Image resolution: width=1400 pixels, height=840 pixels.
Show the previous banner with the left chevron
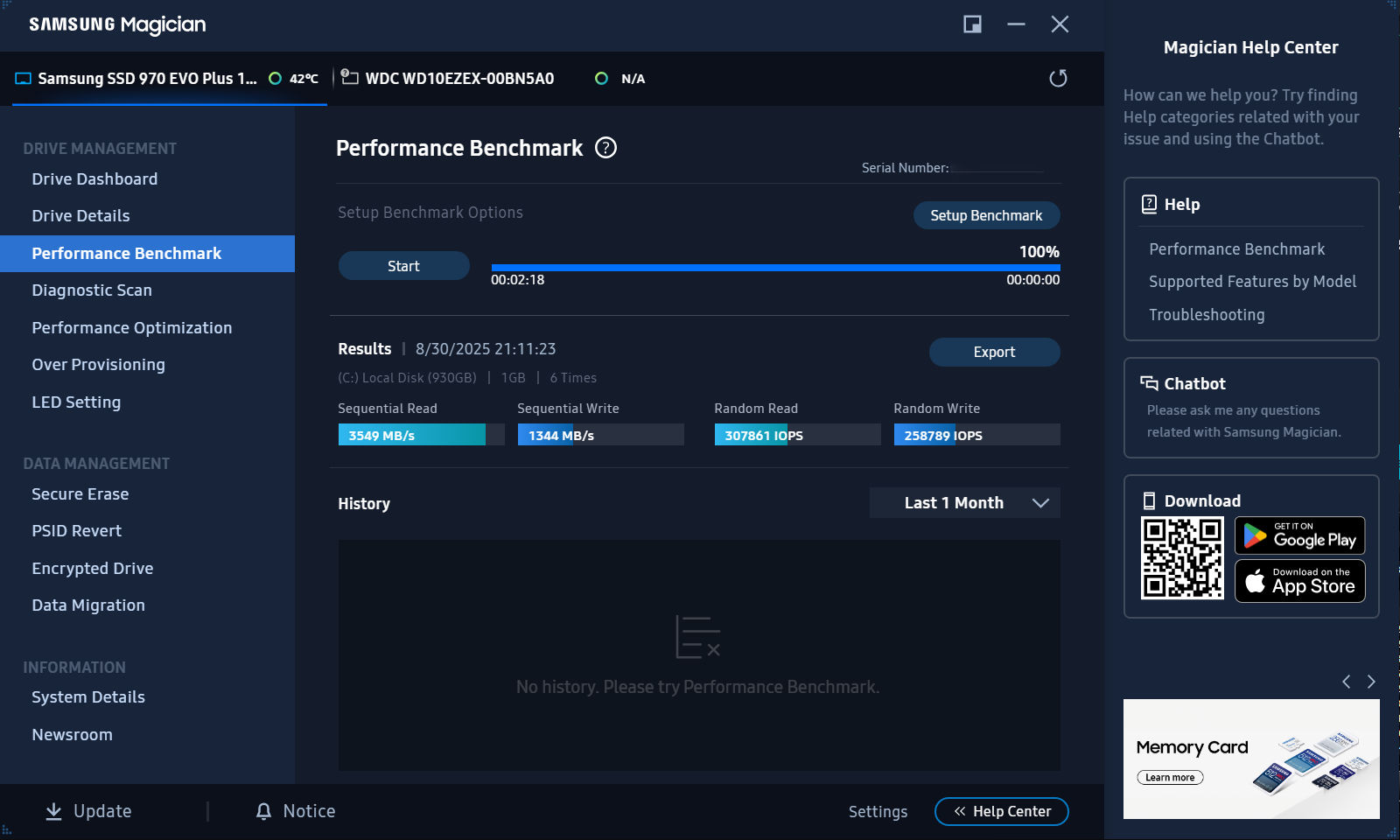pos(1347,682)
